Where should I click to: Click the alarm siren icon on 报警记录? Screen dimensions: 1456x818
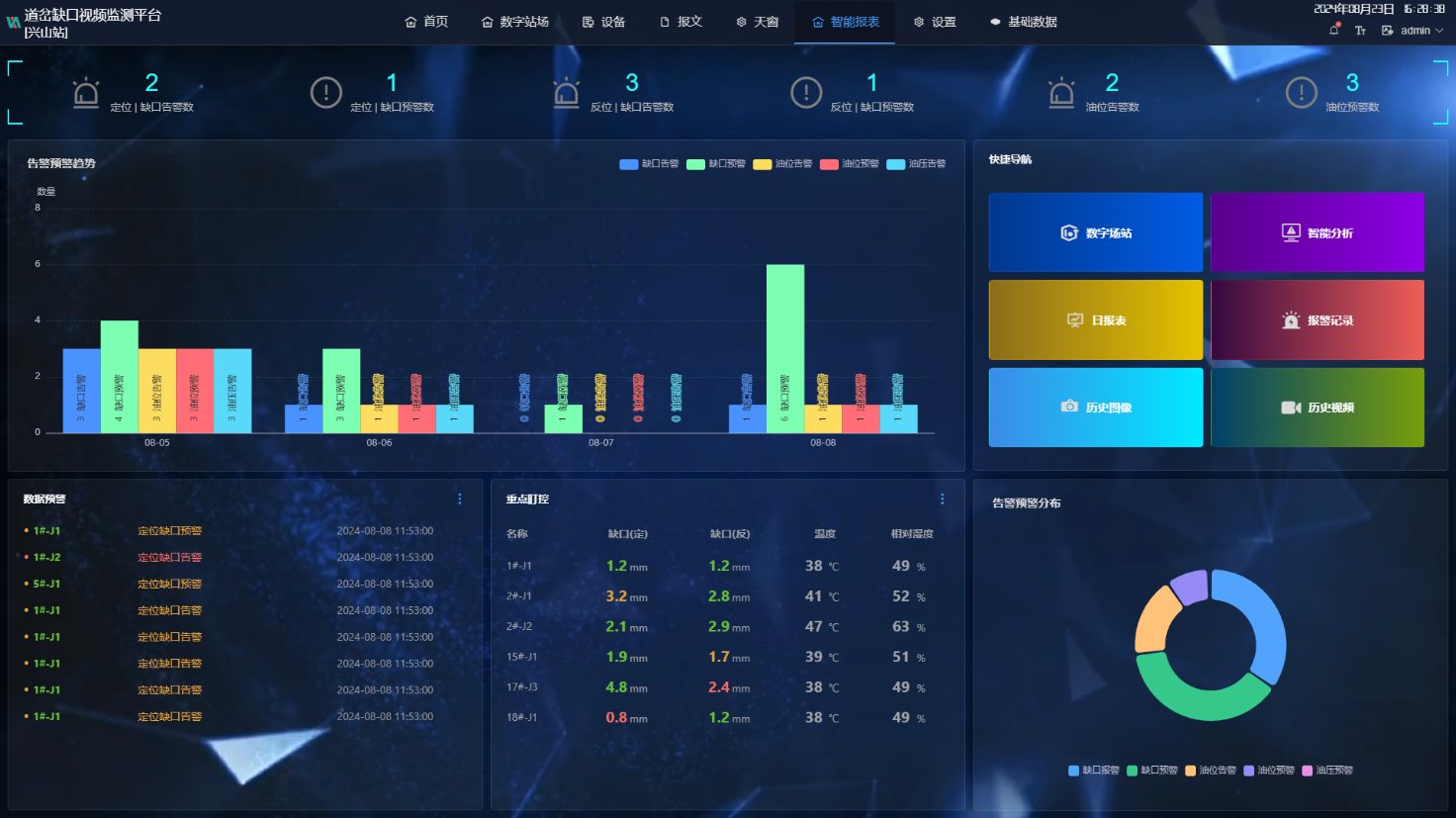tap(1291, 319)
